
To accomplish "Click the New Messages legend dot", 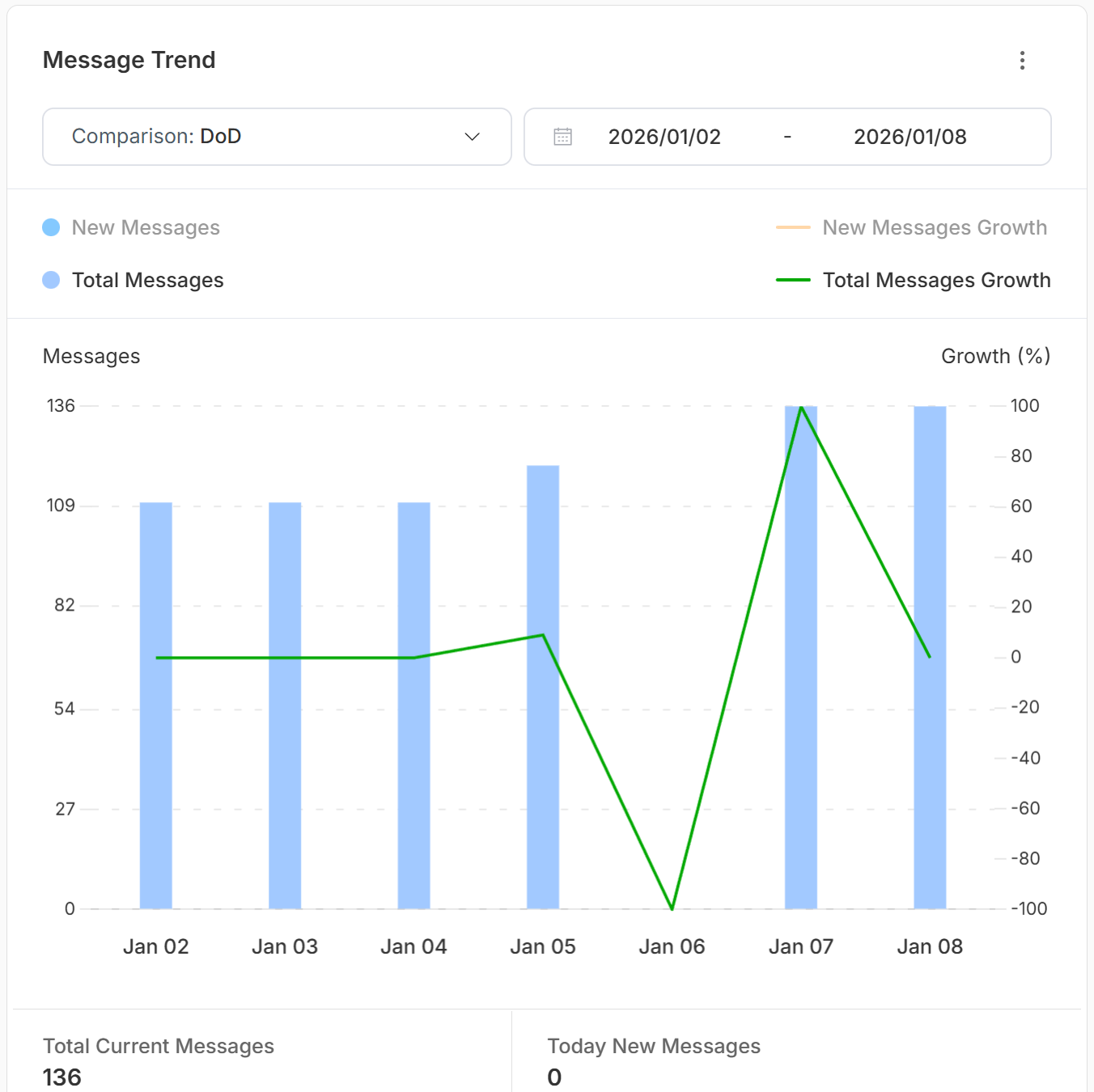I will pyautogui.click(x=51, y=227).
